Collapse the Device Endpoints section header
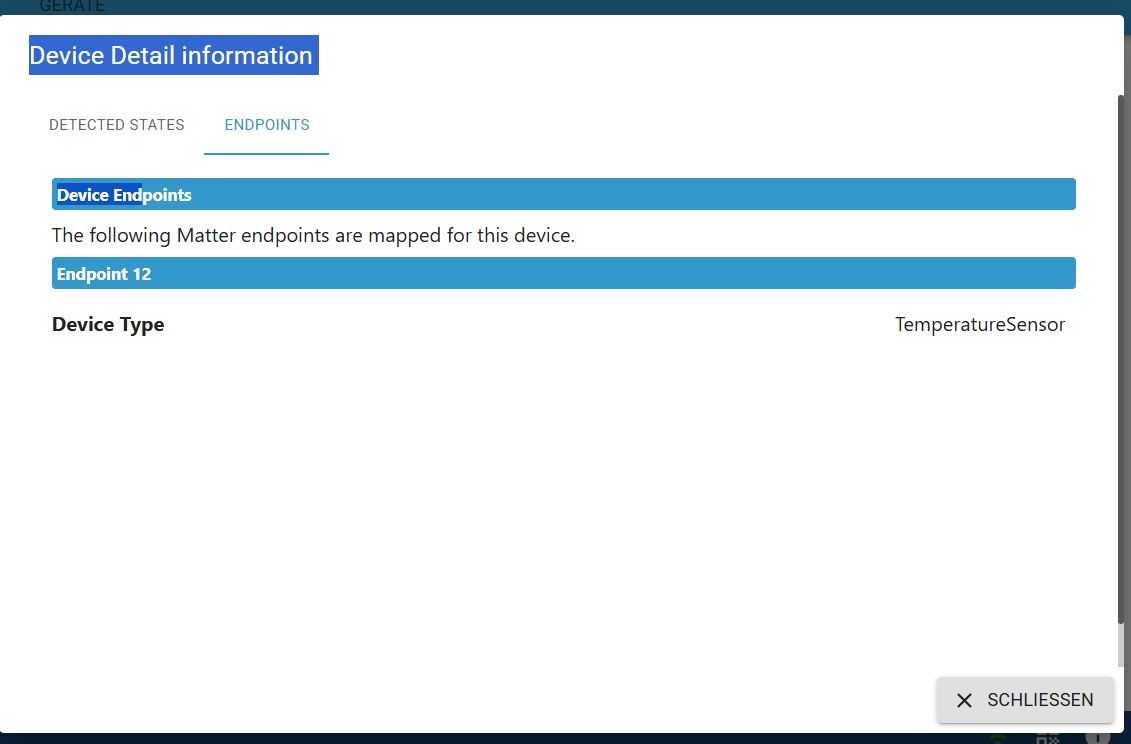The height and width of the screenshot is (744, 1131). pyautogui.click(x=563, y=194)
